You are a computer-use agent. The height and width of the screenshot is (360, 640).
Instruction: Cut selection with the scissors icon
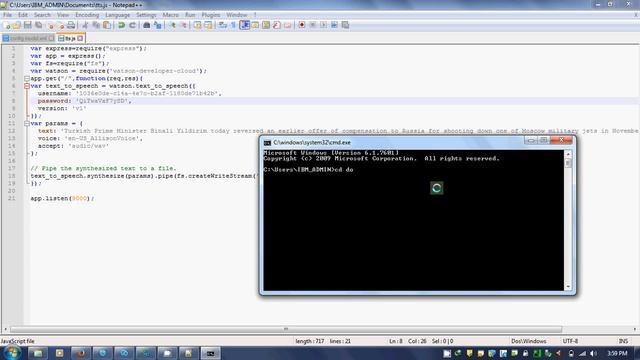tap(85, 25)
